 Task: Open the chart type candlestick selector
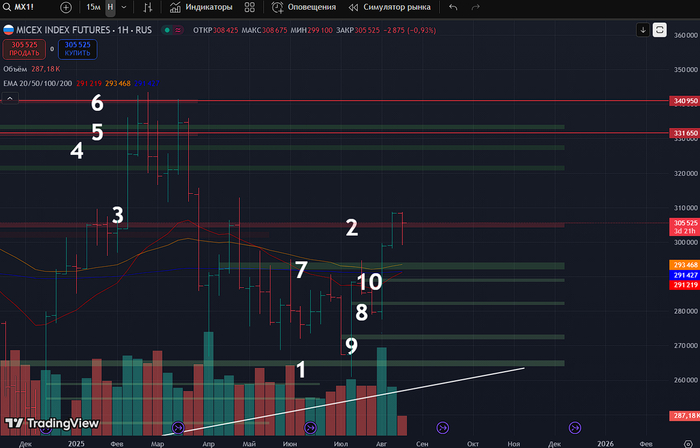(149, 7)
